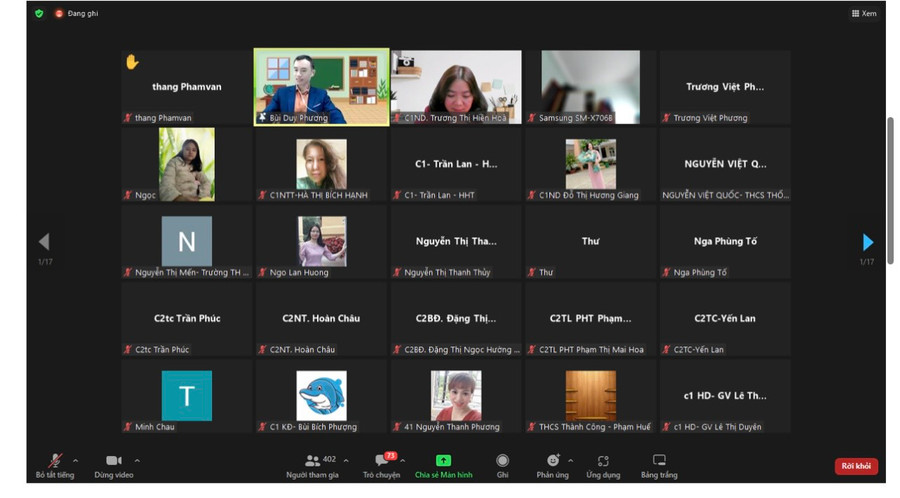Viewport: 900px width, 498px height.
Task: Open Trò chuyện chat panel
Action: [x=381, y=461]
